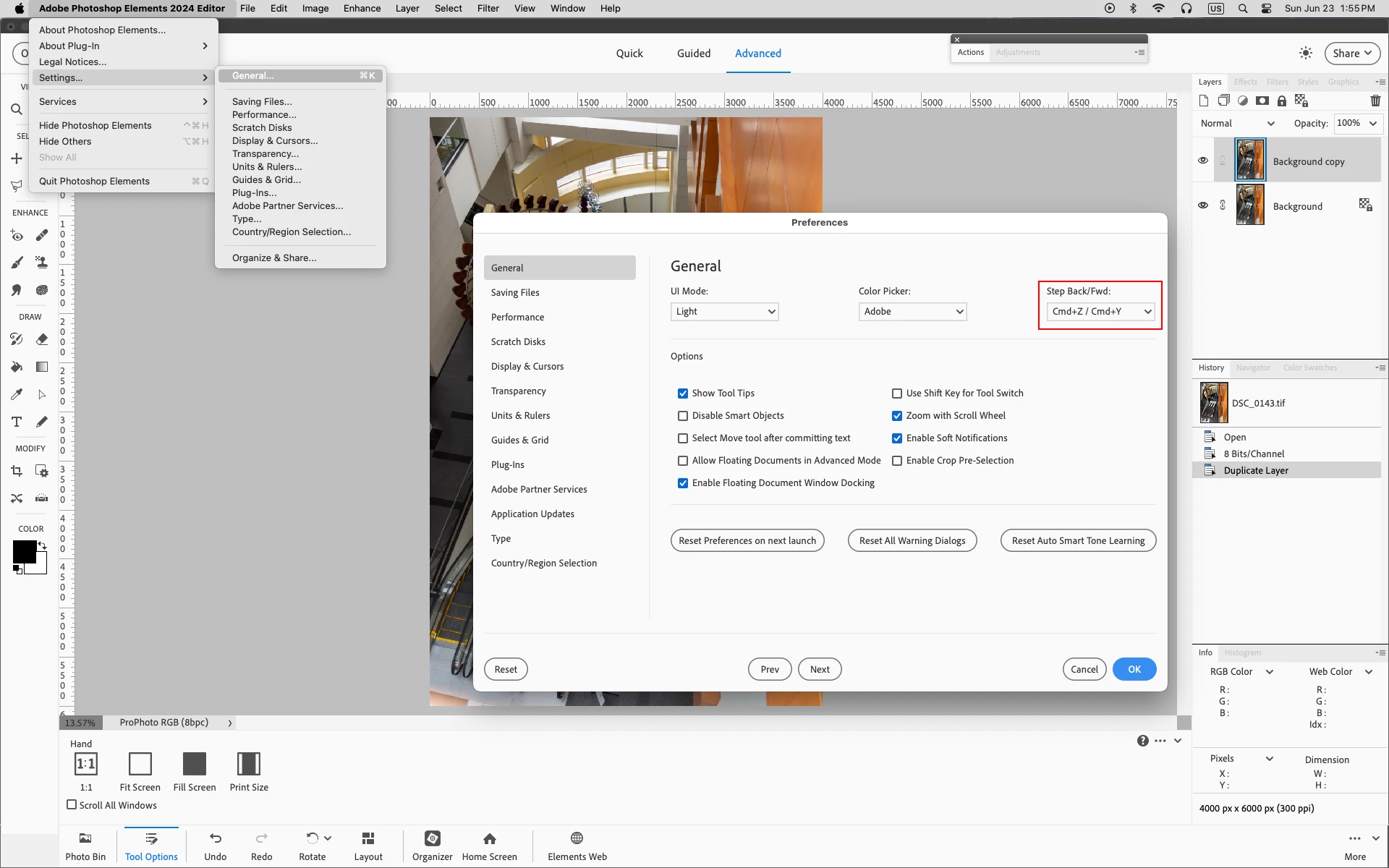Screen dimensions: 1389x868
Task: Select Duplicate Layer history state
Action: (x=1255, y=470)
